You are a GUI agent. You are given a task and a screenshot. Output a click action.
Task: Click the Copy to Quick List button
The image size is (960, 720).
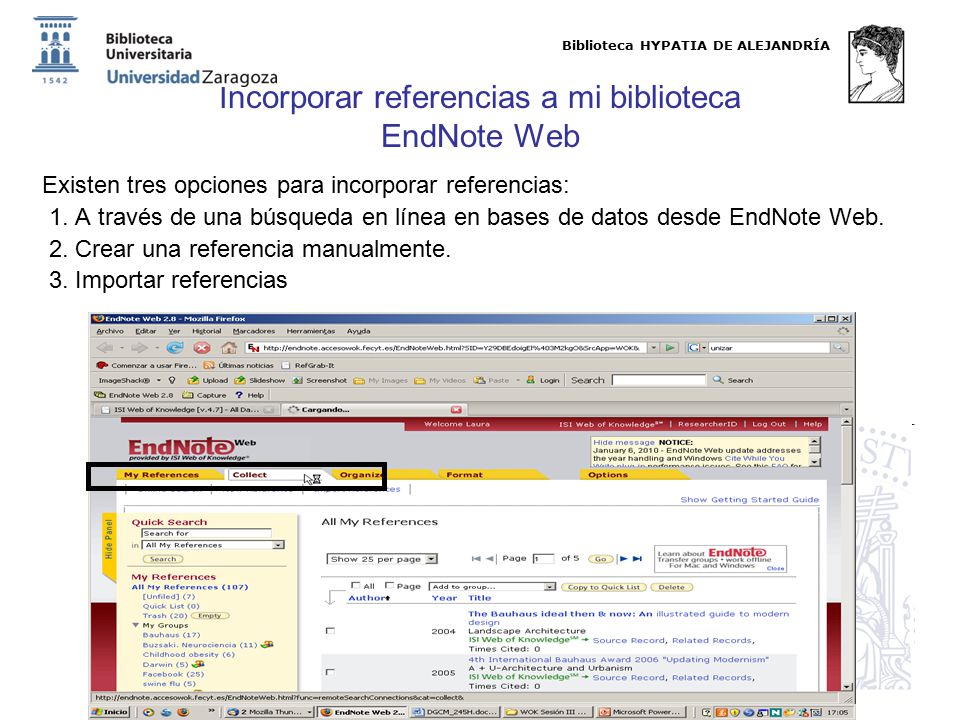coord(604,587)
